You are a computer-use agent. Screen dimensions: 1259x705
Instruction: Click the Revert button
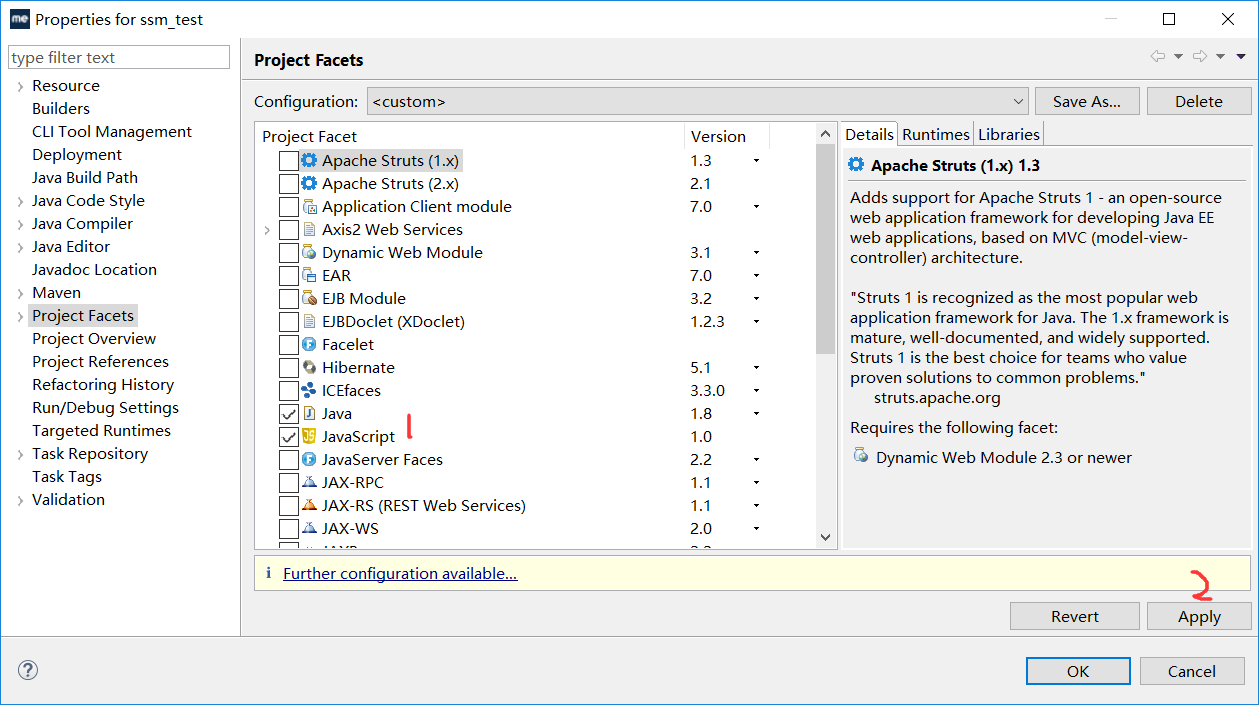(x=1075, y=616)
